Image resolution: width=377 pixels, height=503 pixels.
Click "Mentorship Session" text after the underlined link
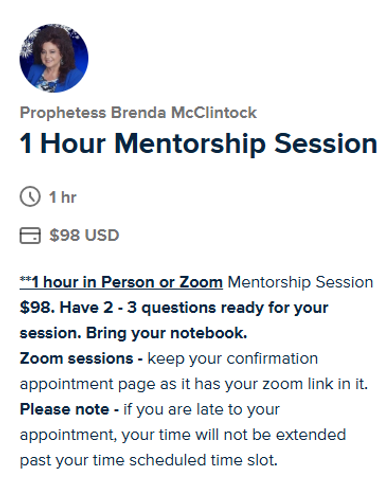click(x=300, y=282)
